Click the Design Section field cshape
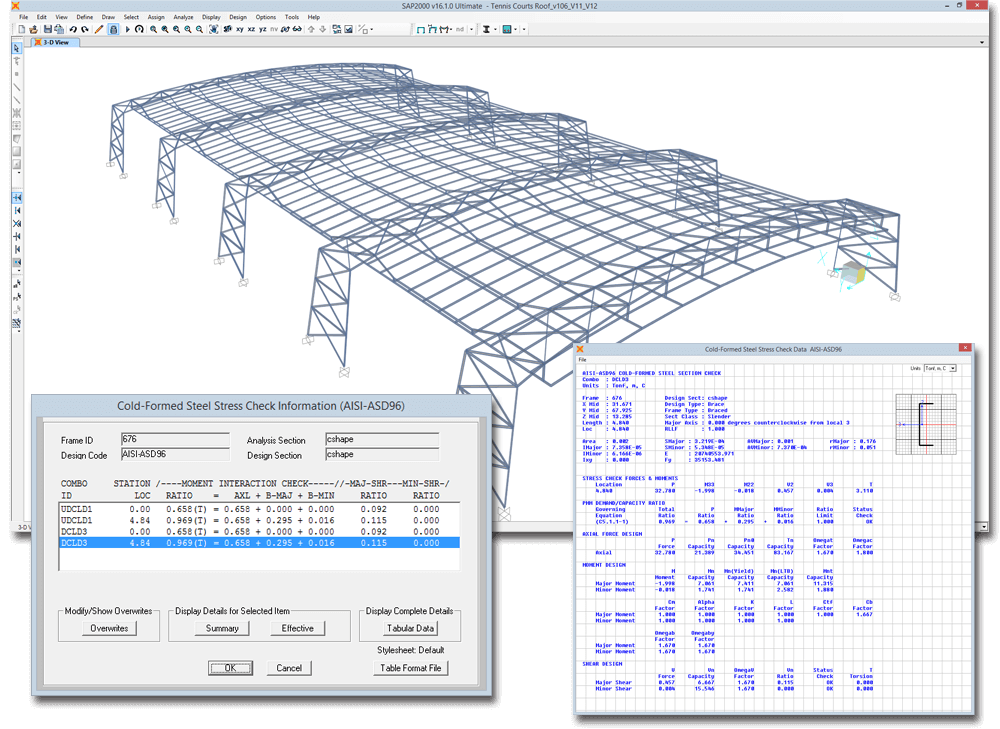1000x729 pixels. (x=382, y=455)
